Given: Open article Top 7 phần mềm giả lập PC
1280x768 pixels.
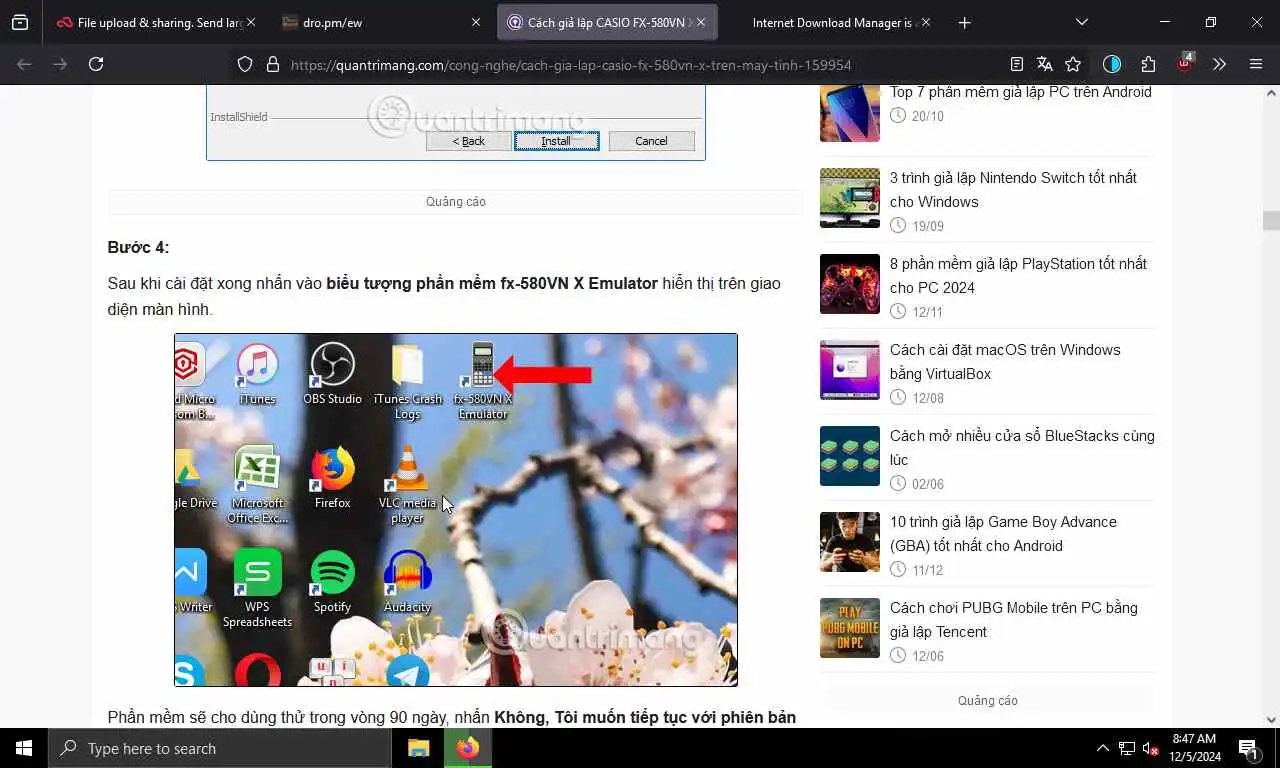Looking at the screenshot, I should (x=1021, y=92).
